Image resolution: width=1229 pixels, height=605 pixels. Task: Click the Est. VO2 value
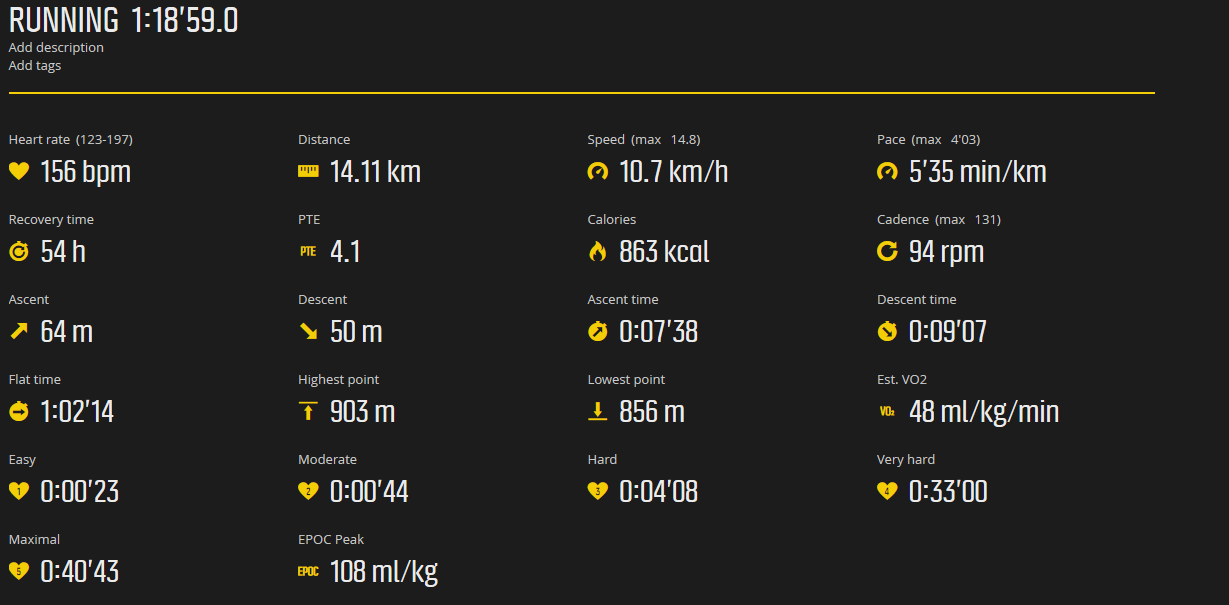click(x=984, y=411)
